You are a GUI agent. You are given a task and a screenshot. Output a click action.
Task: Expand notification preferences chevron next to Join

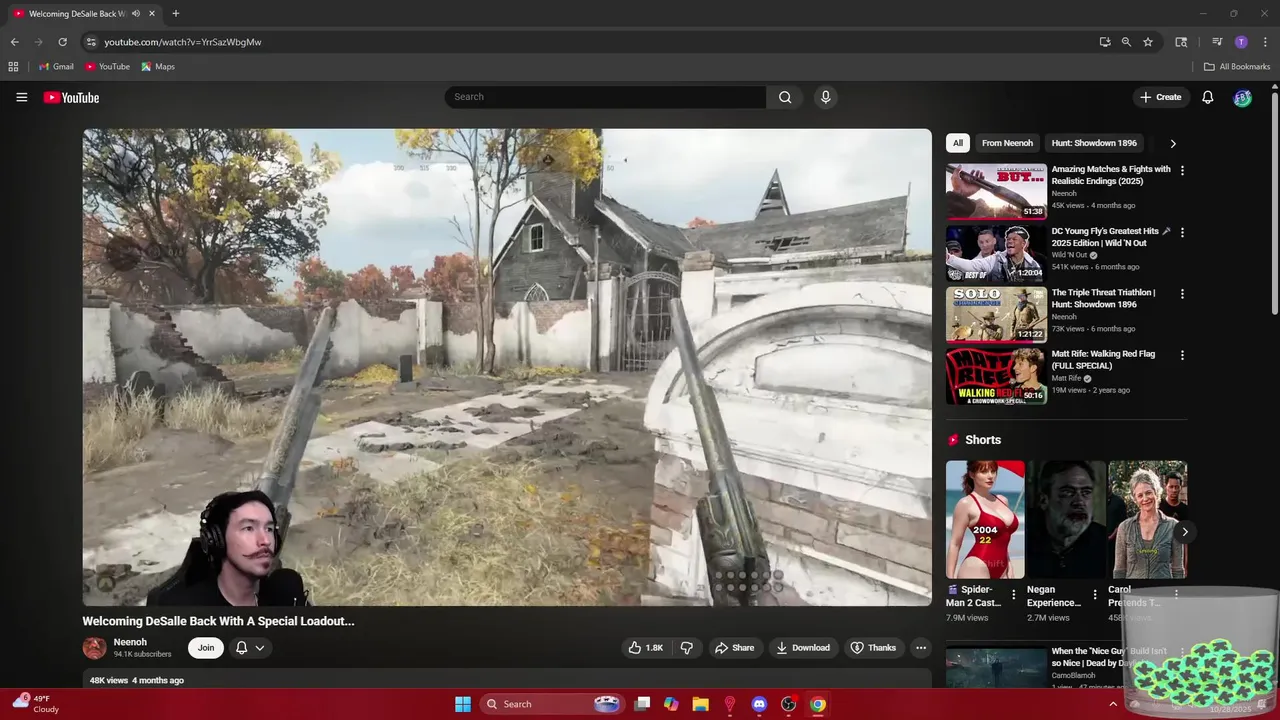click(260, 648)
